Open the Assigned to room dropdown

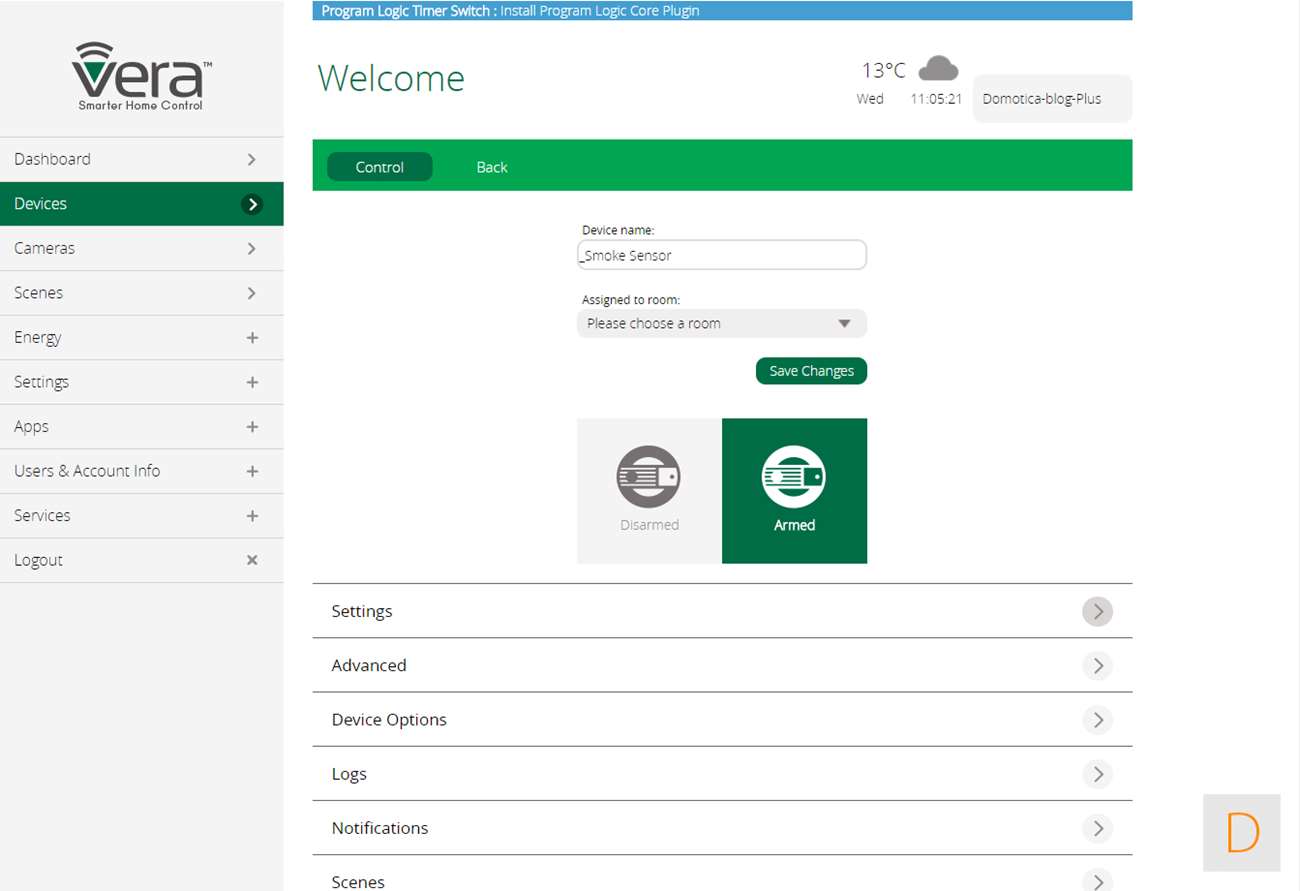click(x=721, y=324)
